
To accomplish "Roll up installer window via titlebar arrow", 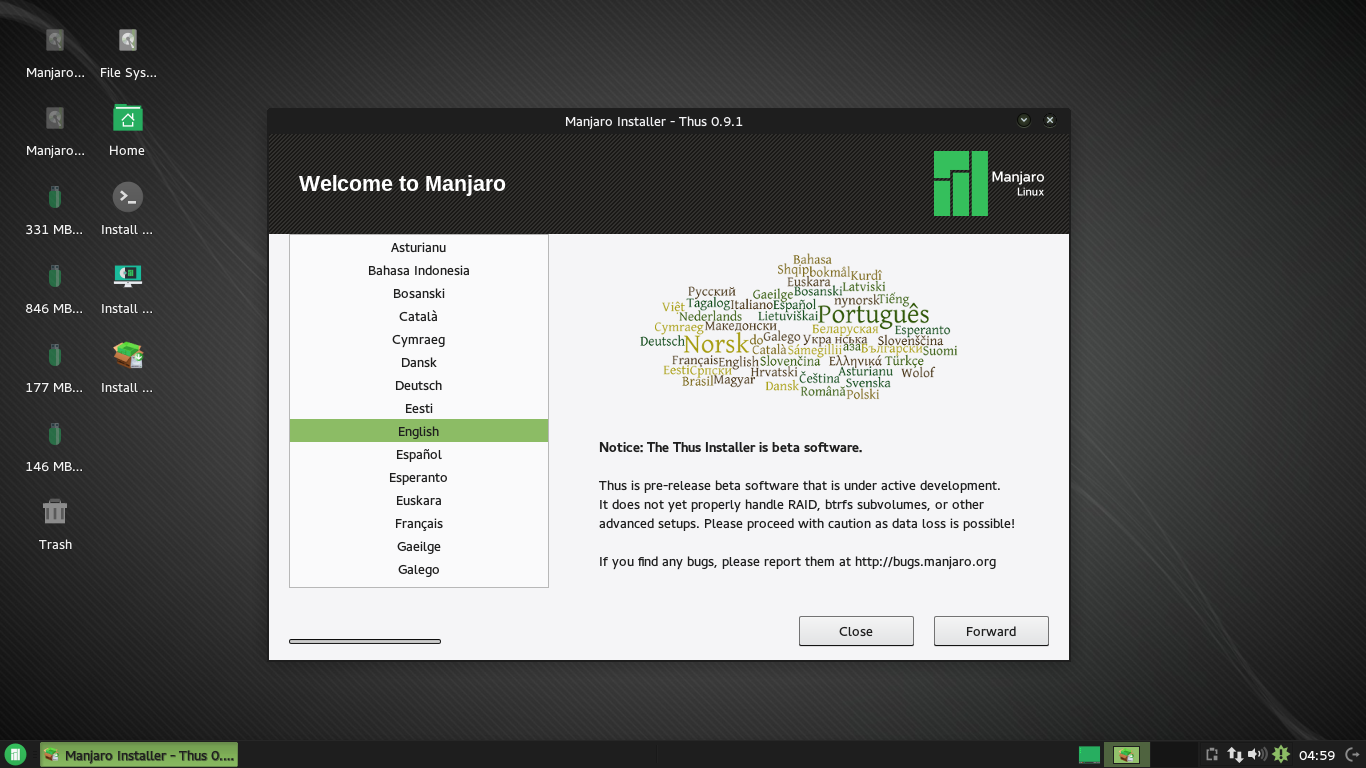I will (1024, 120).
